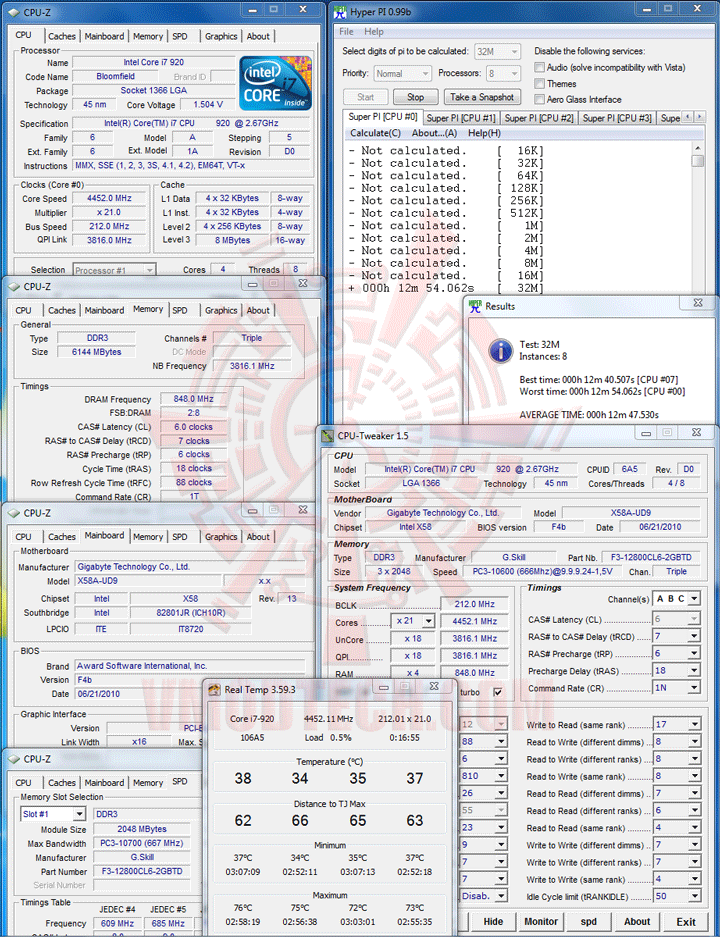Click the Stop button in Hyper PI
The height and width of the screenshot is (937, 720).
(415, 97)
